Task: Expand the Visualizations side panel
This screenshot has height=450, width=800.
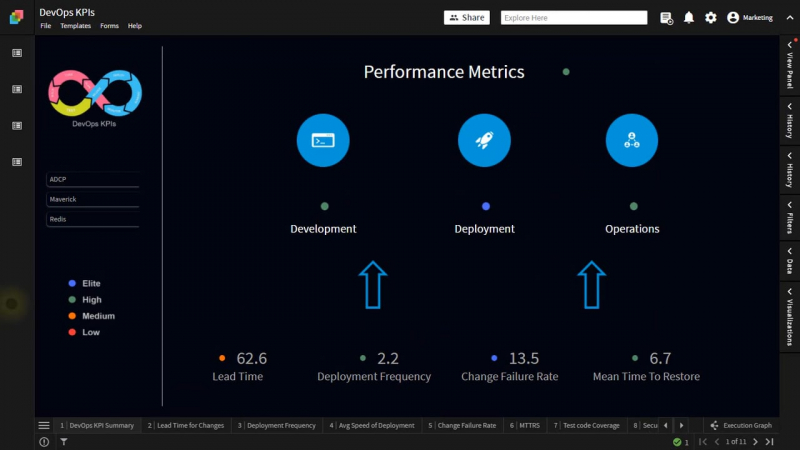Action: [x=789, y=317]
